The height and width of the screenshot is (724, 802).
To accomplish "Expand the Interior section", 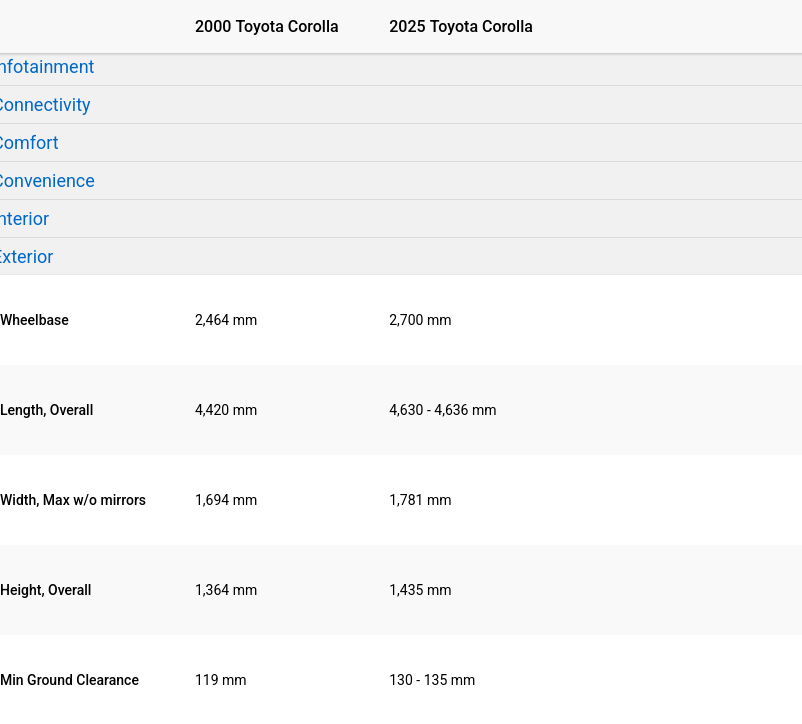I will (24, 219).
